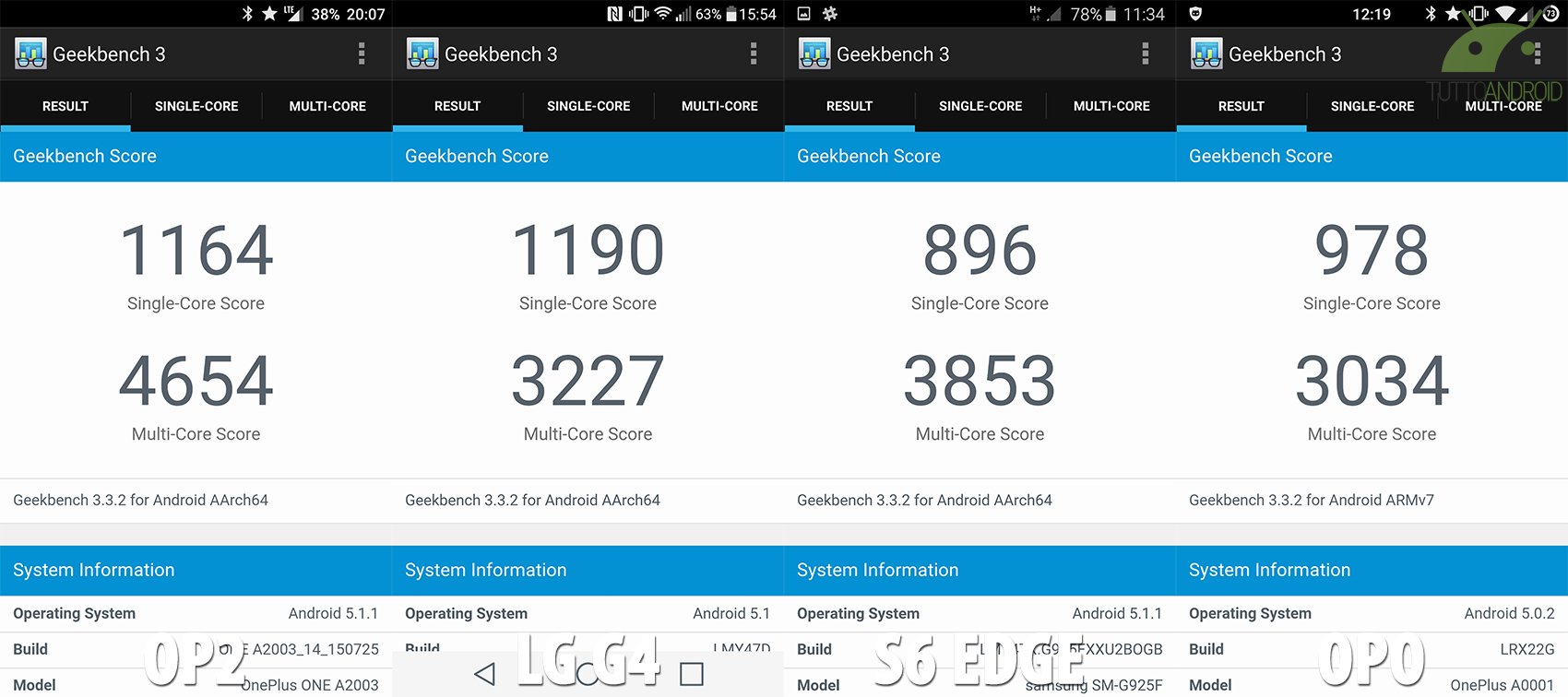
Task: Tap star priority icon in OP2 status bar
Action: 269,13
